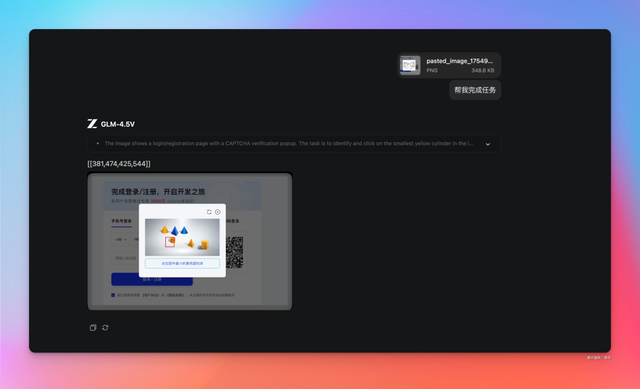This screenshot has height=389, width=640.
Task: Click the QR code in the login image
Action: 235,252
